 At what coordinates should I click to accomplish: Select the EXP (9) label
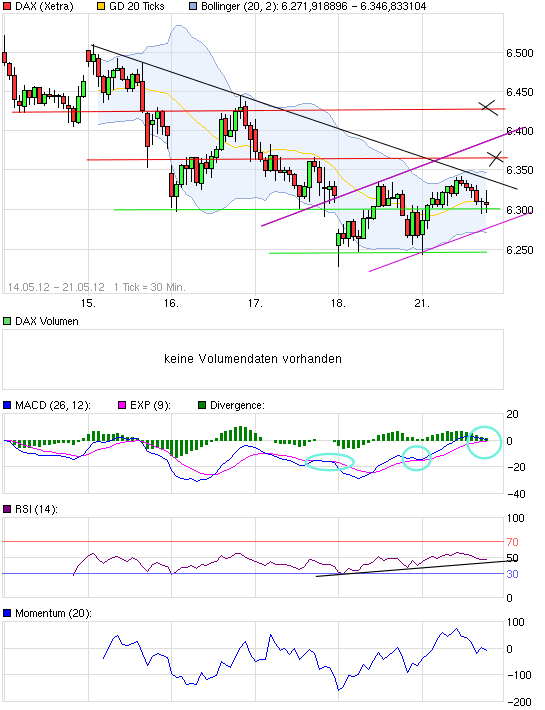point(150,405)
